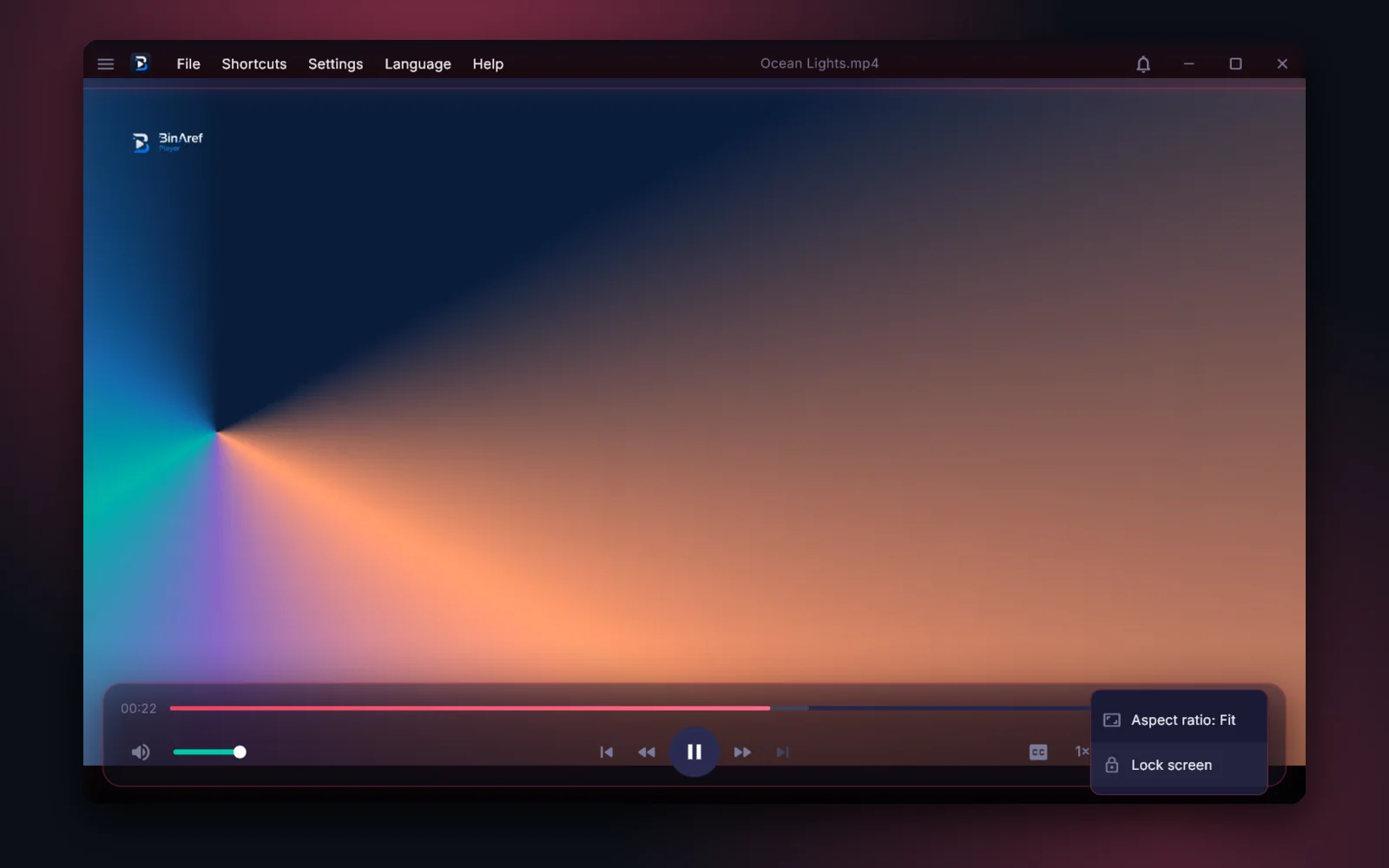Viewport: 1389px width, 868px height.
Task: Open notifications bell
Action: (x=1143, y=64)
